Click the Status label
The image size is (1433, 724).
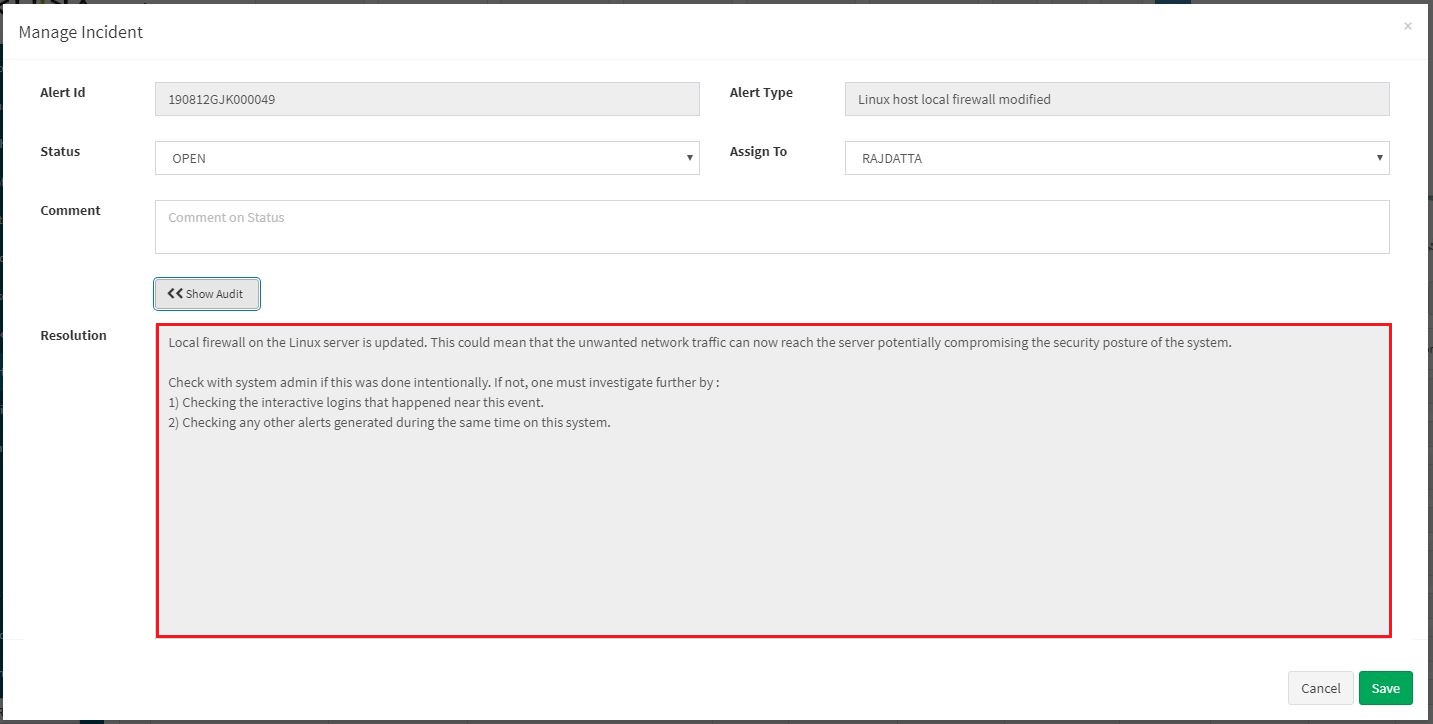(x=60, y=152)
